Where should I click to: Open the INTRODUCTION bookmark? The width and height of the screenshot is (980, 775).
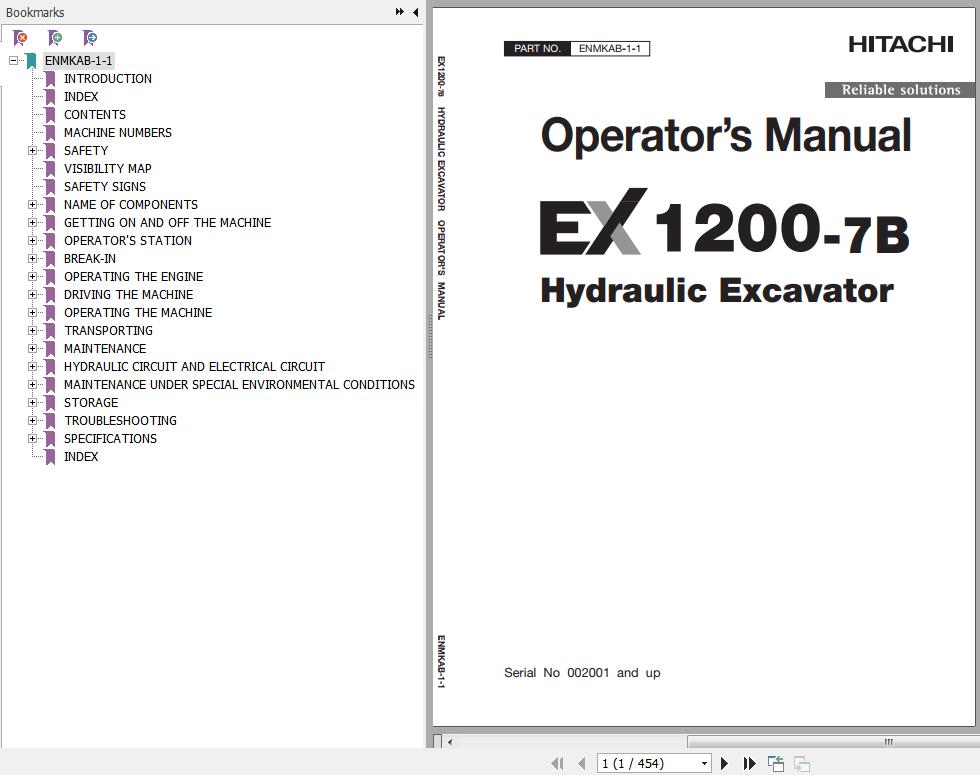click(x=108, y=79)
